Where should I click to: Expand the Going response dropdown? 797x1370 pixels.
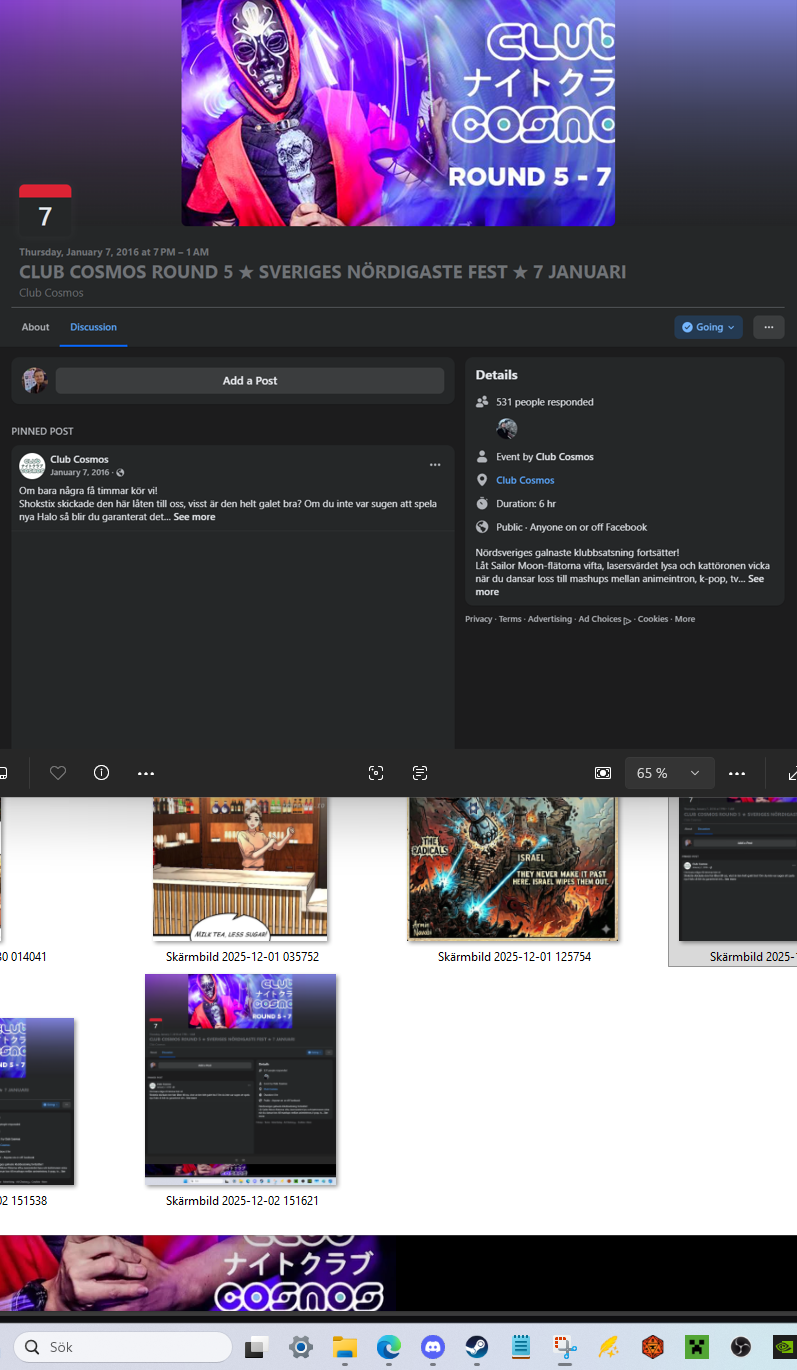709,327
